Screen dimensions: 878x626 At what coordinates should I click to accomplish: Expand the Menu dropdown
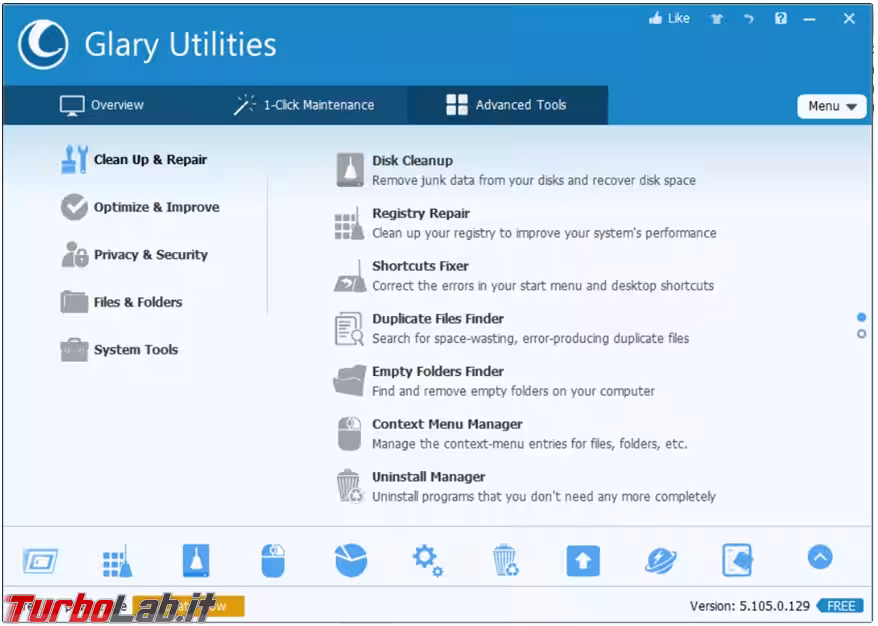pos(831,106)
